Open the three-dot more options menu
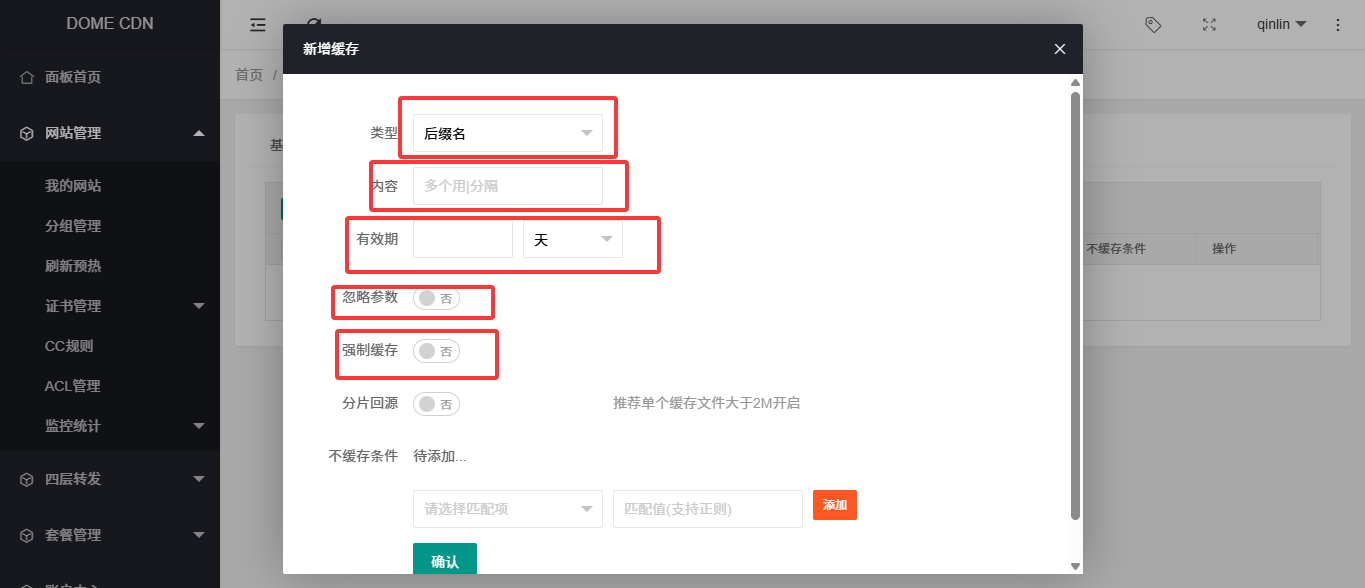1365x588 pixels. click(1338, 25)
